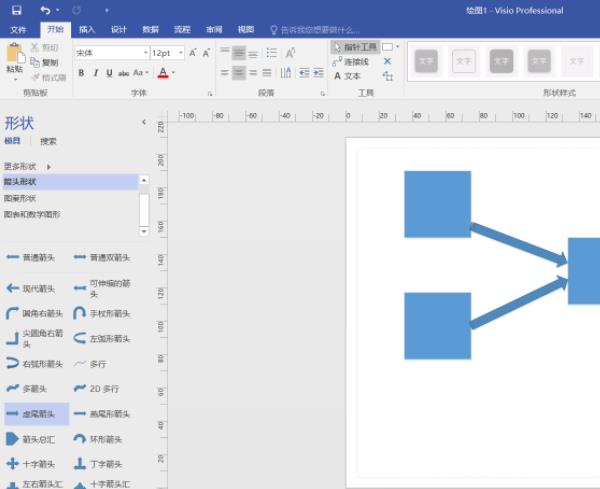Align text right
Viewport: 600px width, 489px height.
tap(253, 72)
